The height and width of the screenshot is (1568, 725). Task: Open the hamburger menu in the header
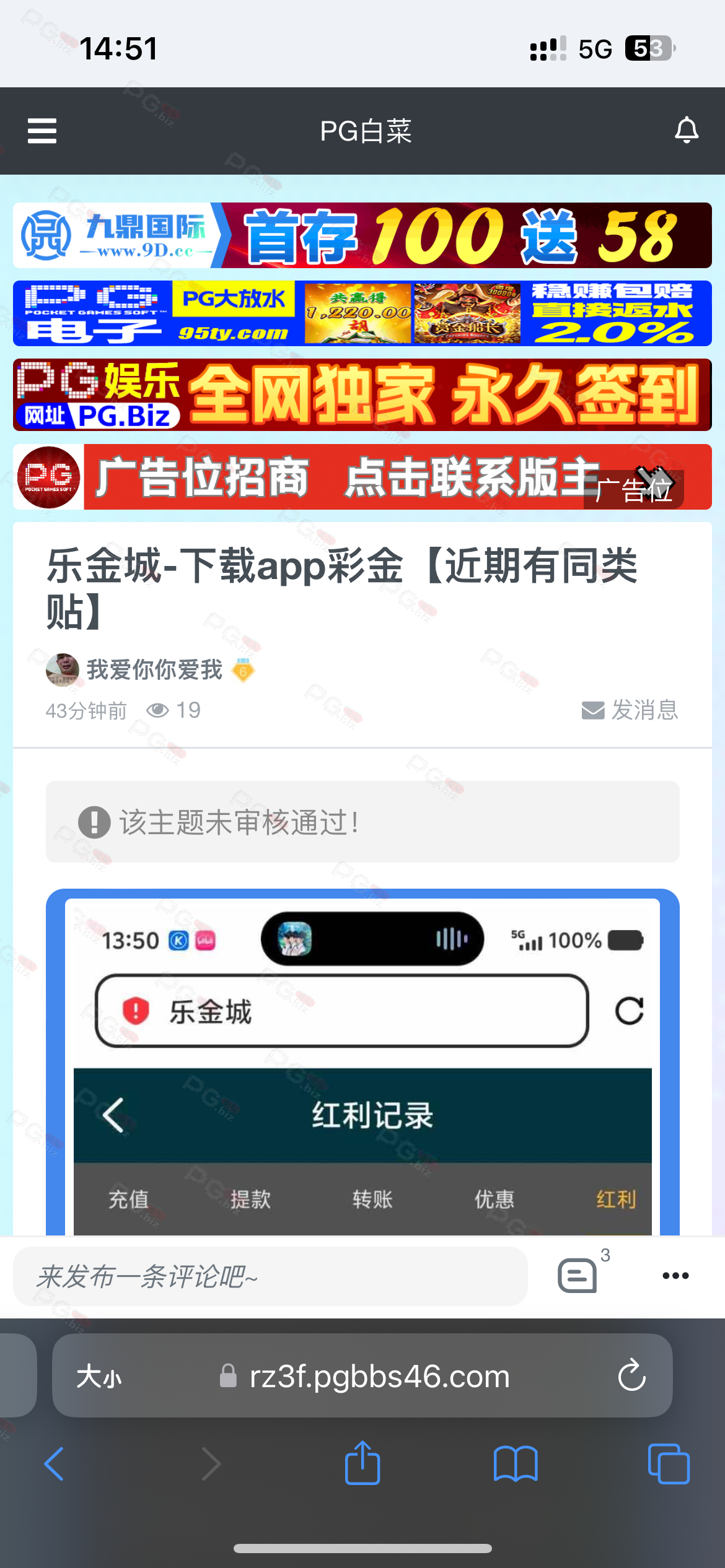pyautogui.click(x=42, y=131)
